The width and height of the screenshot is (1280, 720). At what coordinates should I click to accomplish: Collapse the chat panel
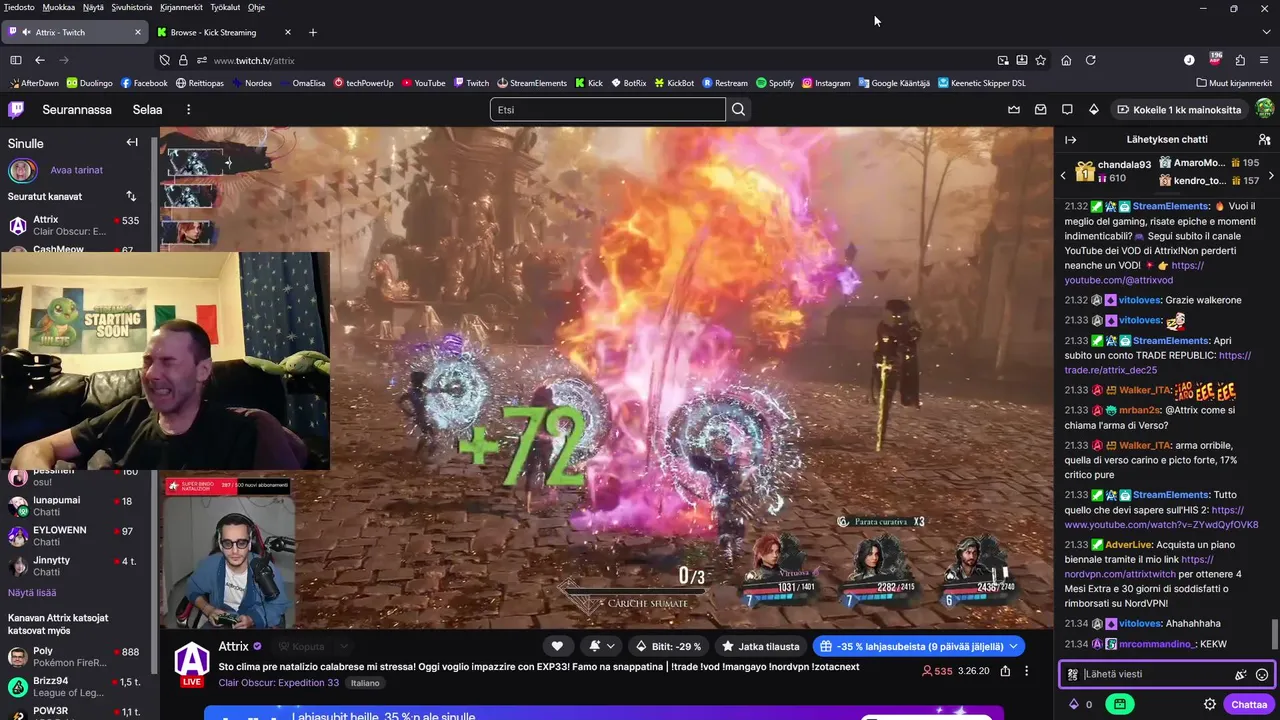point(1070,140)
